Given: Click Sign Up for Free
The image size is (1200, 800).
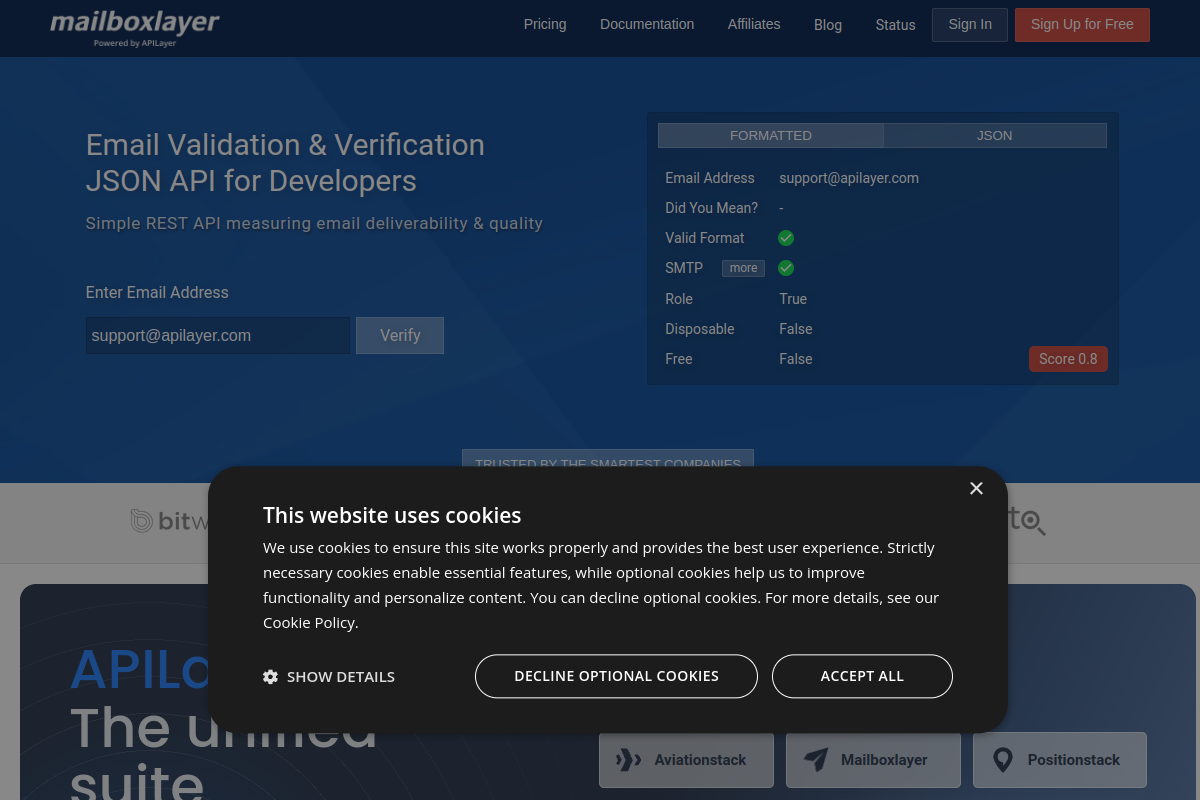Looking at the screenshot, I should coord(1082,25).
